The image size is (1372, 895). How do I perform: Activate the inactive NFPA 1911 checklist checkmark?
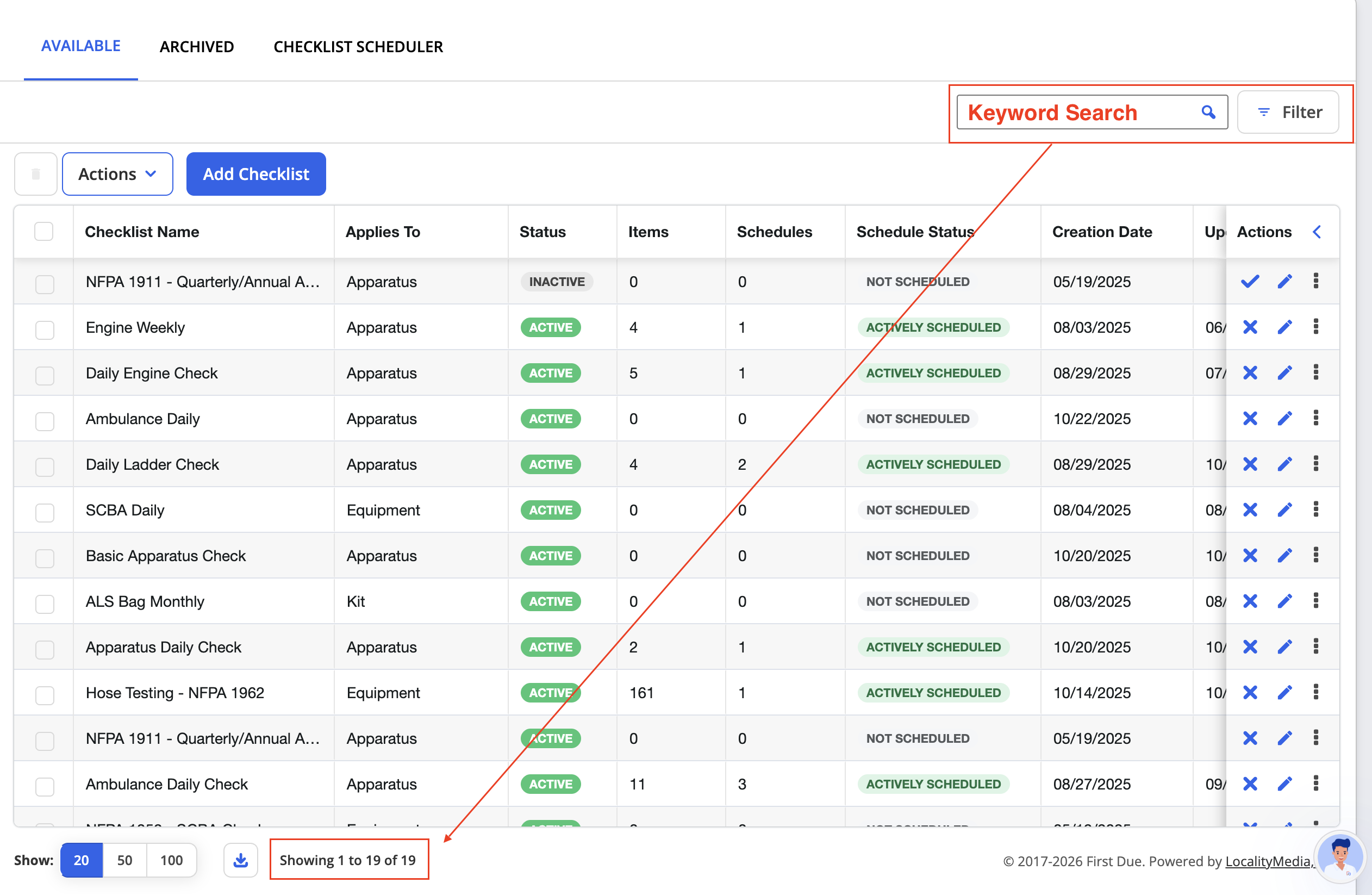1250,282
